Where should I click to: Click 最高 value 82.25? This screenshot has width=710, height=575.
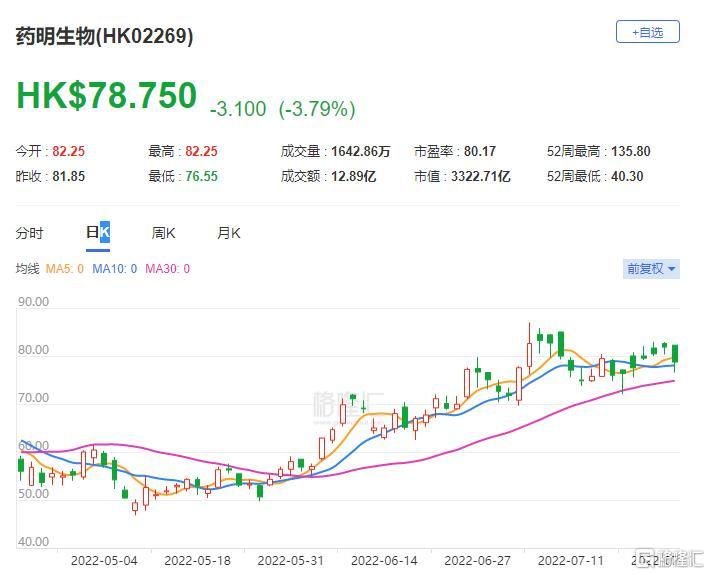pos(201,151)
